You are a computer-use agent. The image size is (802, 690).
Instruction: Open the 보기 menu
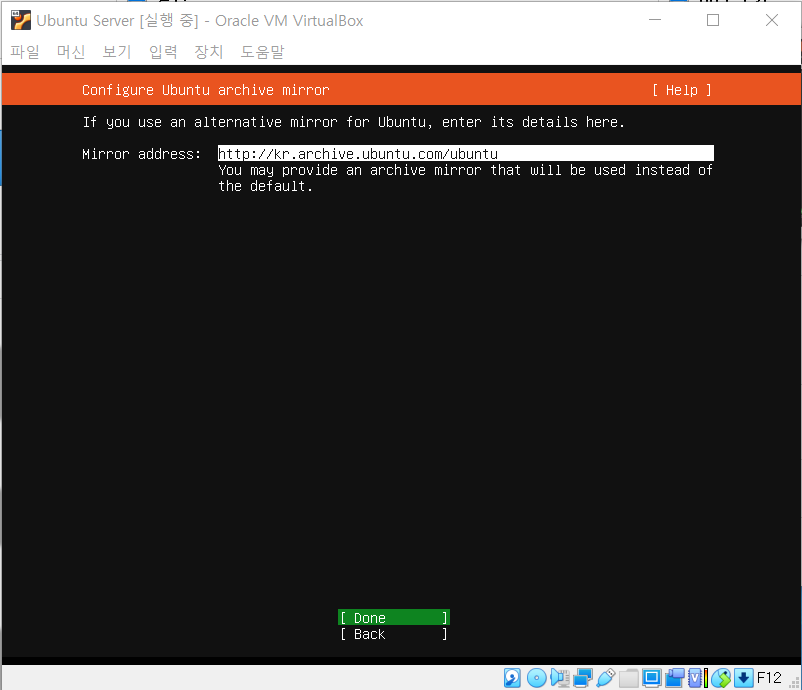click(117, 52)
